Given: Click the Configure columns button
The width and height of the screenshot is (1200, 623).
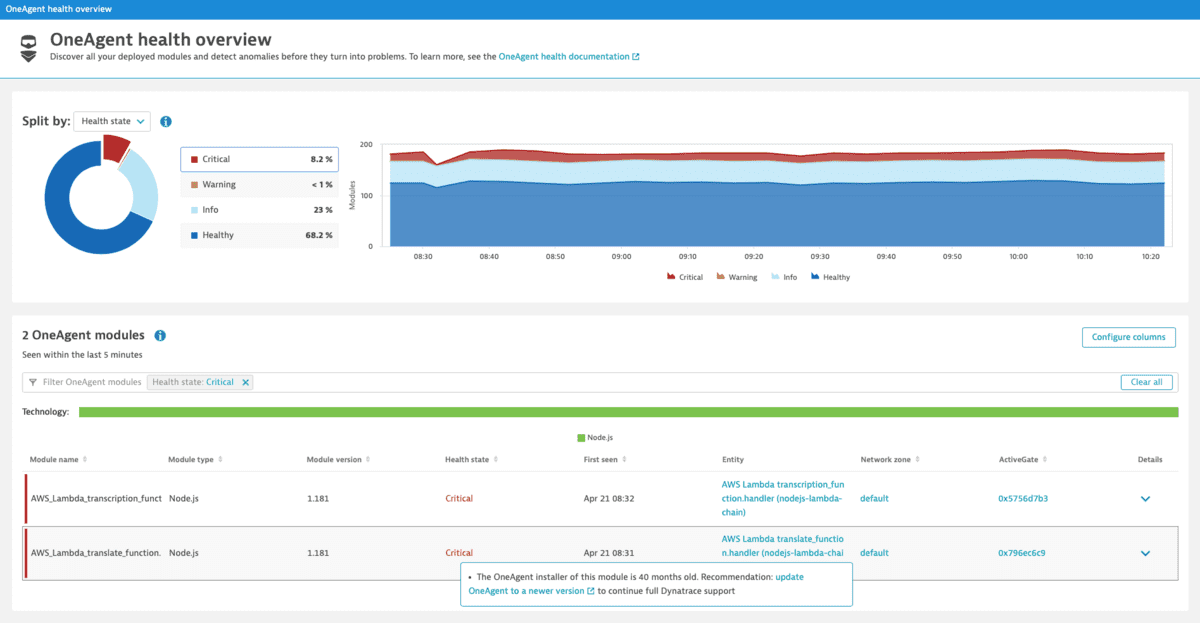Looking at the screenshot, I should pos(1128,337).
